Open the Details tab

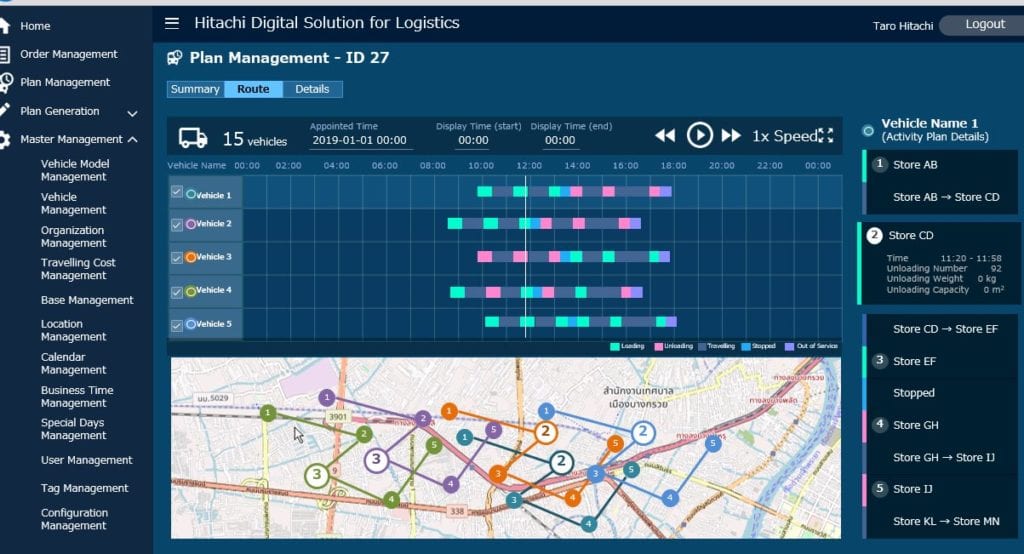[312, 89]
